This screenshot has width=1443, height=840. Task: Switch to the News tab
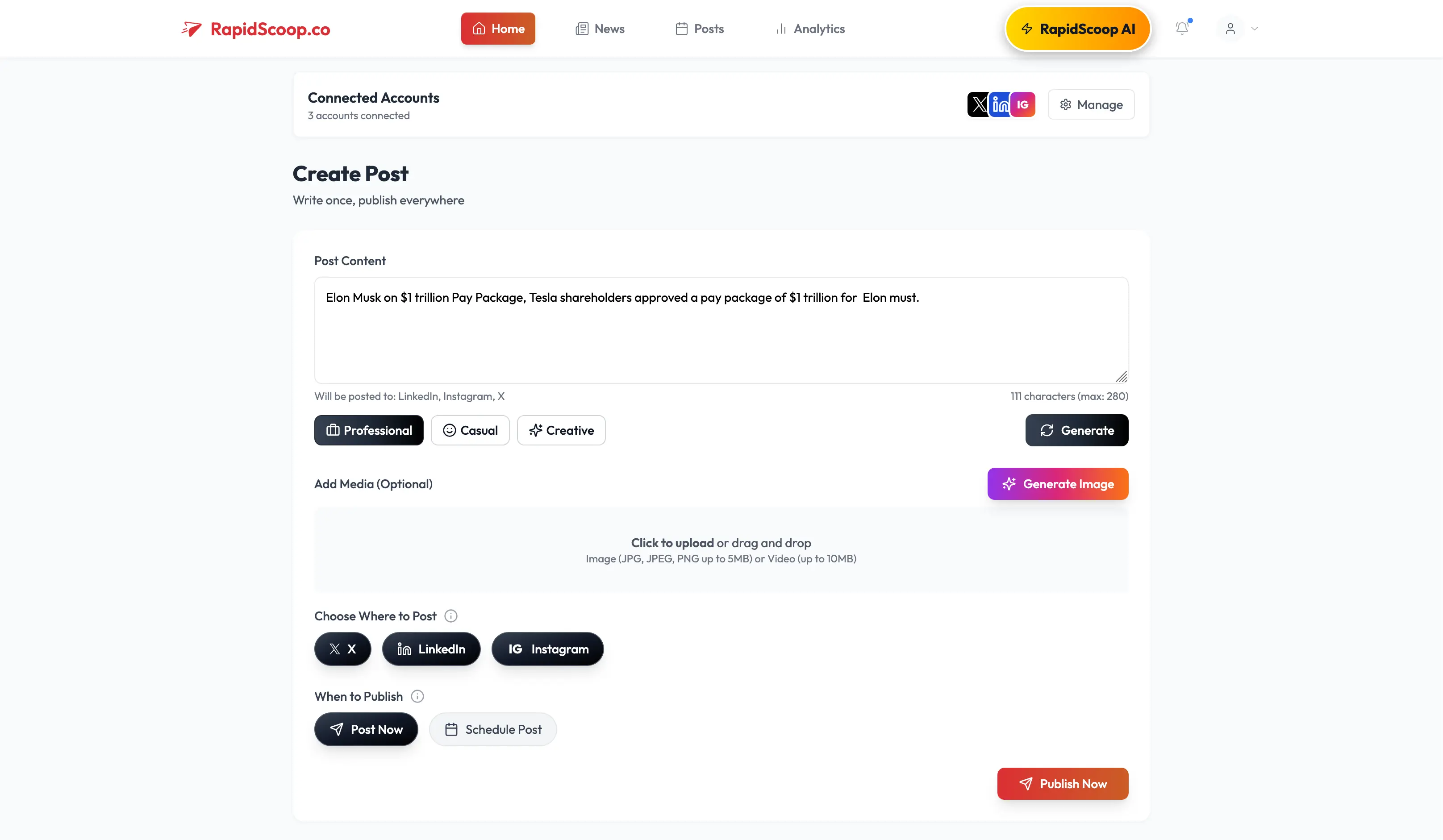(600, 28)
